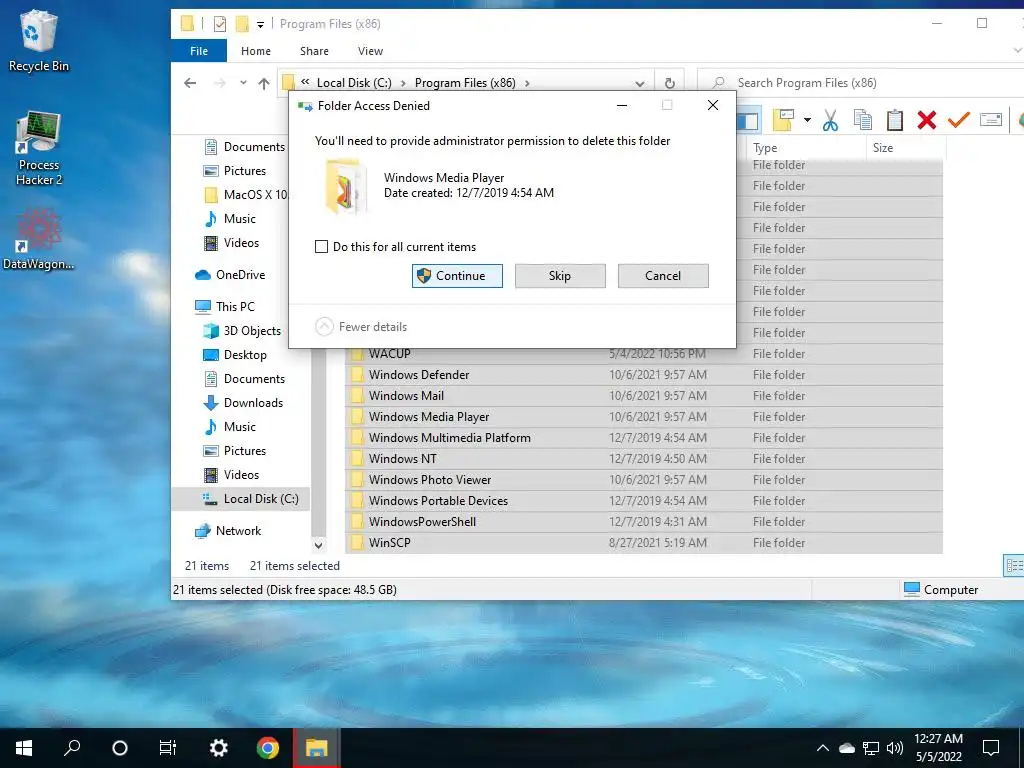
Task: Minimize the Folder Access Denied dialog
Action: [622, 105]
